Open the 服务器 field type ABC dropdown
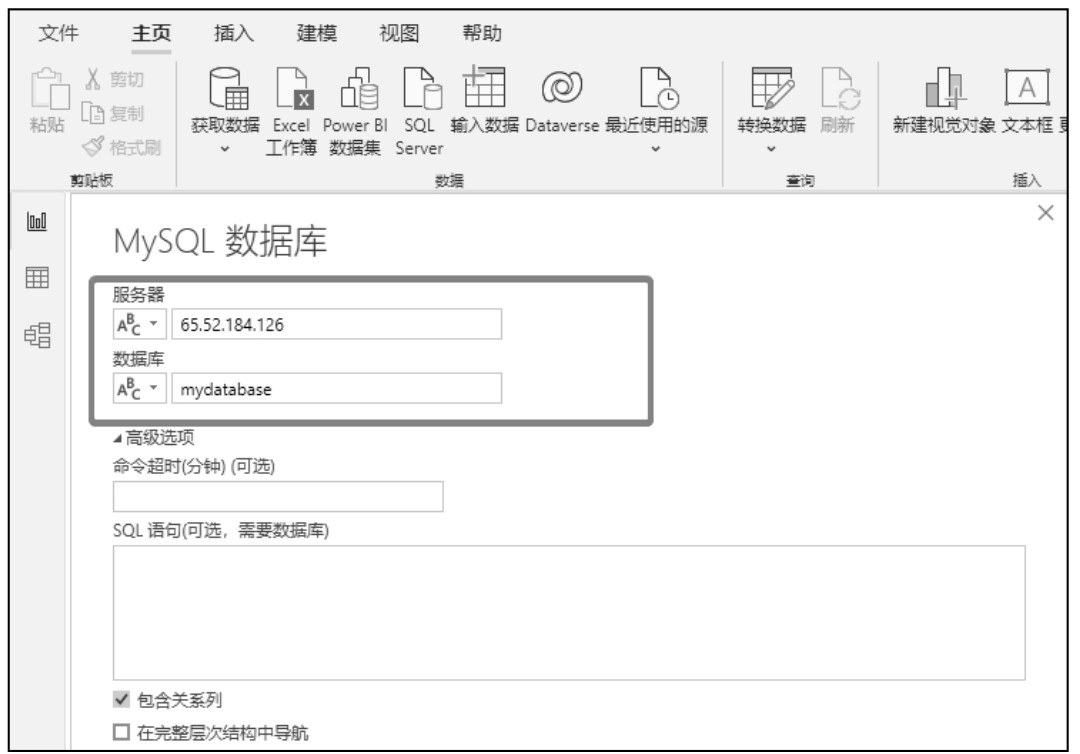 point(139,324)
